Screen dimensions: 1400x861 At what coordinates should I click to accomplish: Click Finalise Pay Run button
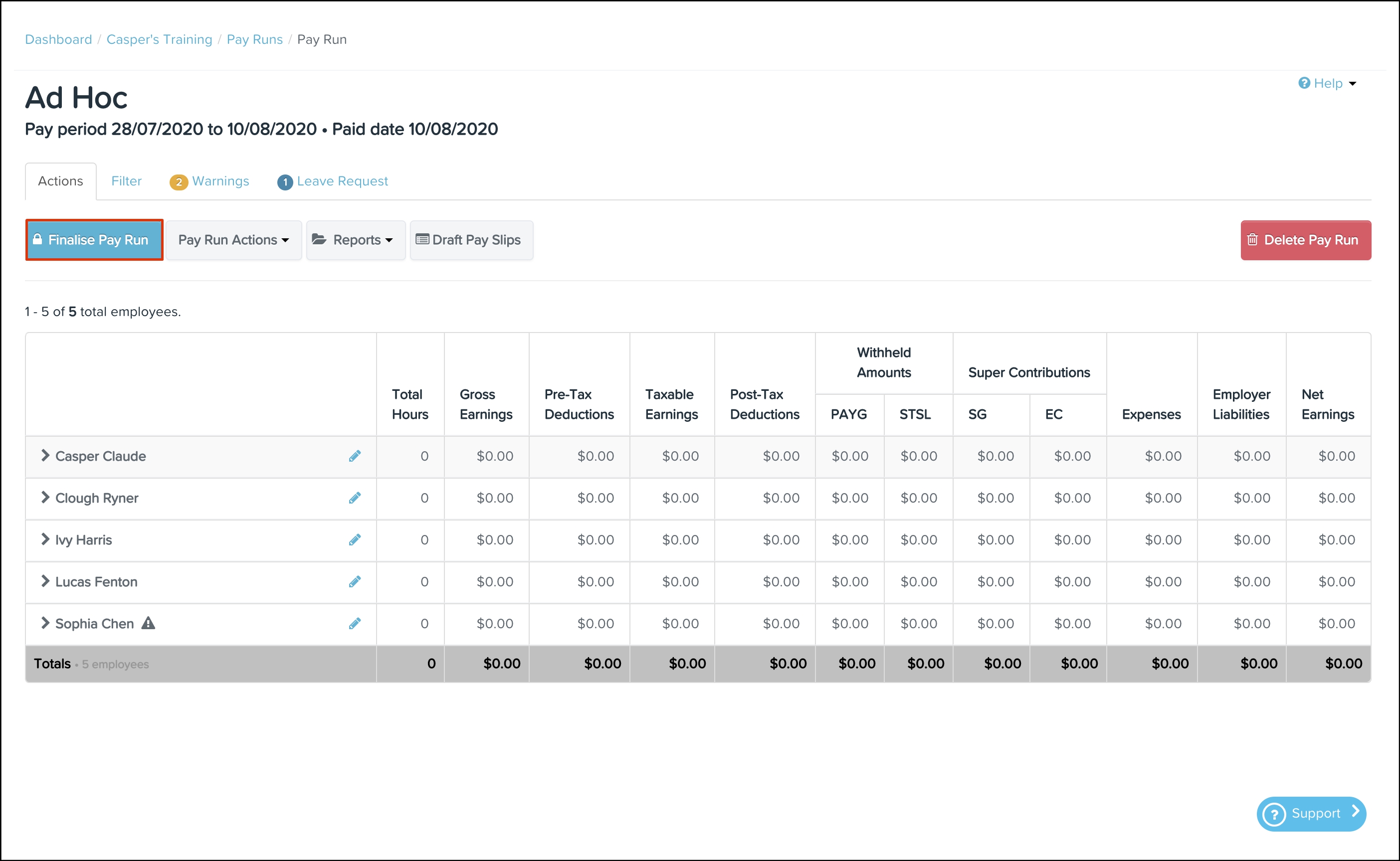(95, 240)
